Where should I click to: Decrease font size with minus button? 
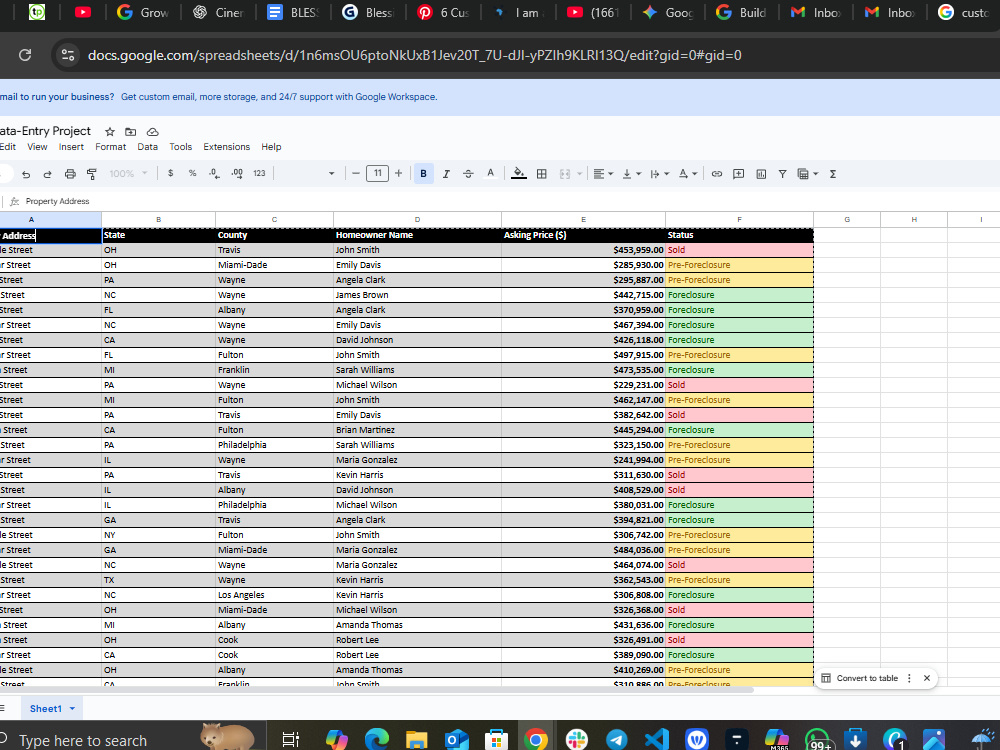356,173
